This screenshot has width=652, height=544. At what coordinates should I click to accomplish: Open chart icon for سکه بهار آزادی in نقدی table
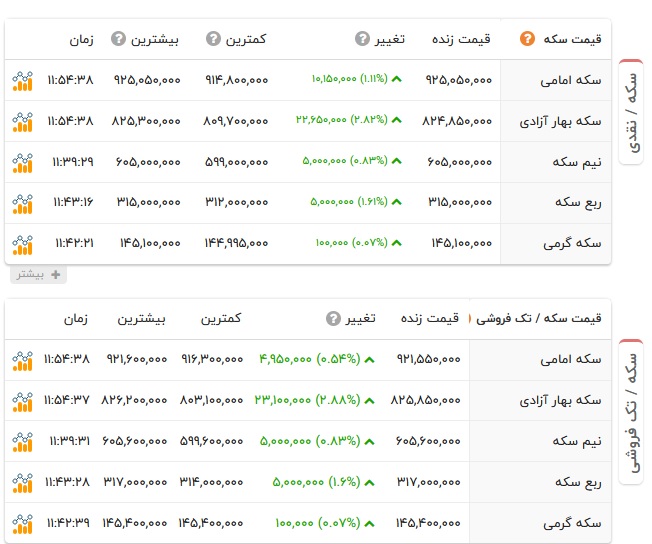tap(22, 122)
